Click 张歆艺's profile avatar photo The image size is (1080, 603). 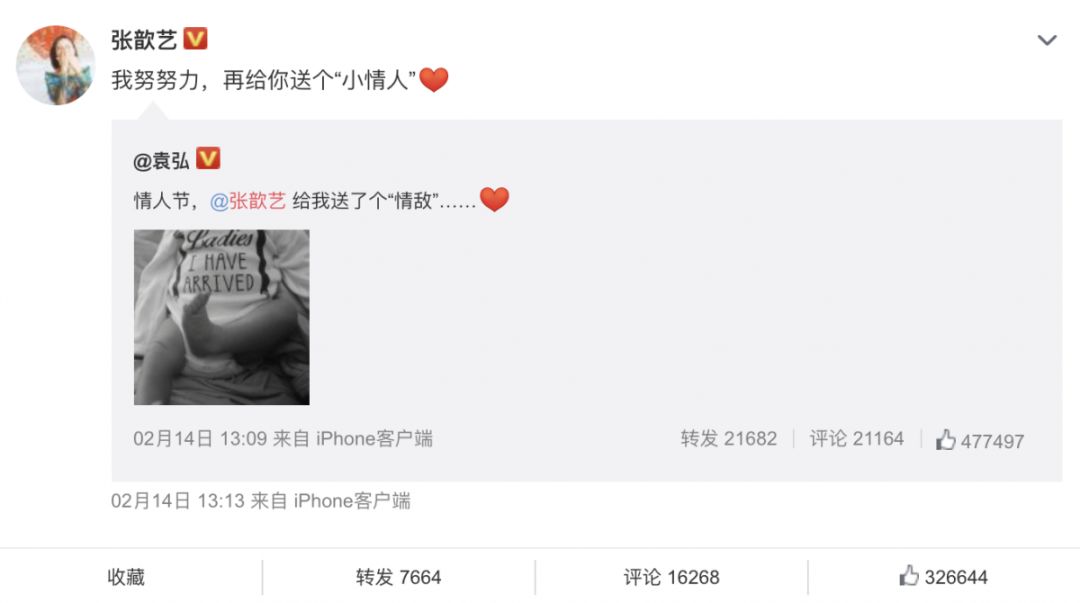(x=56, y=65)
